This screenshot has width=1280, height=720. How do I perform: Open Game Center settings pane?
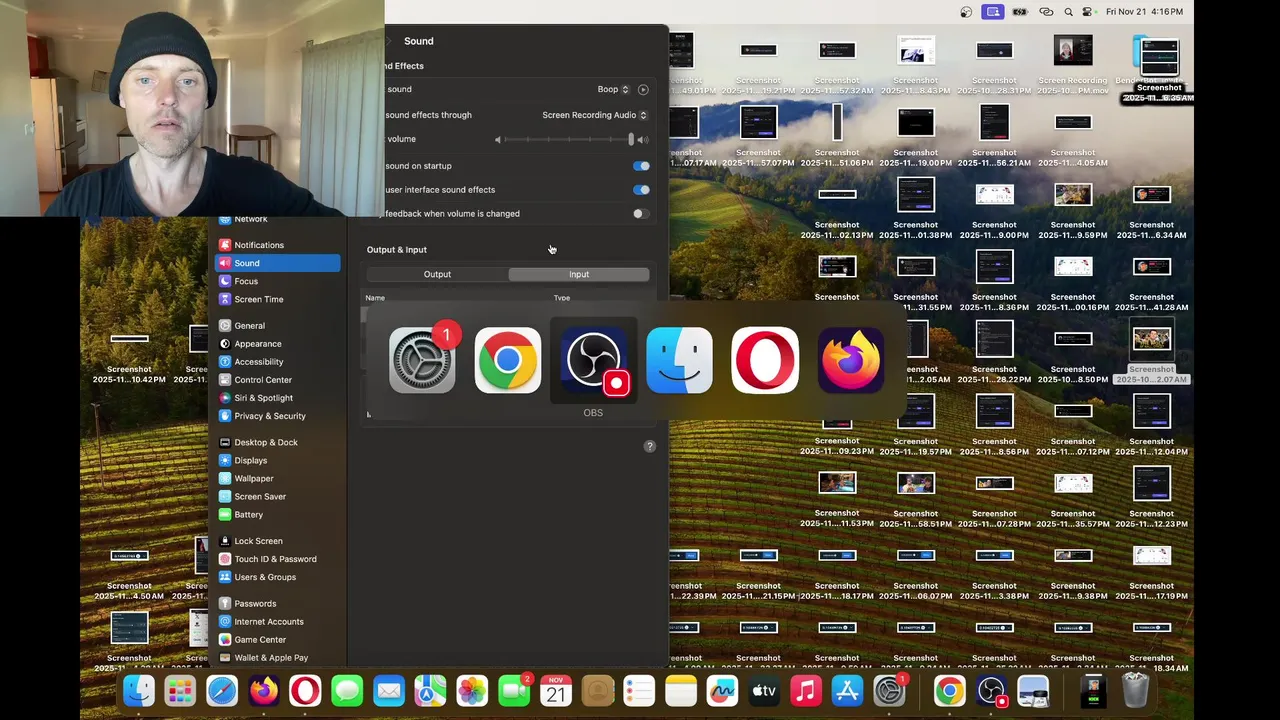277,640
